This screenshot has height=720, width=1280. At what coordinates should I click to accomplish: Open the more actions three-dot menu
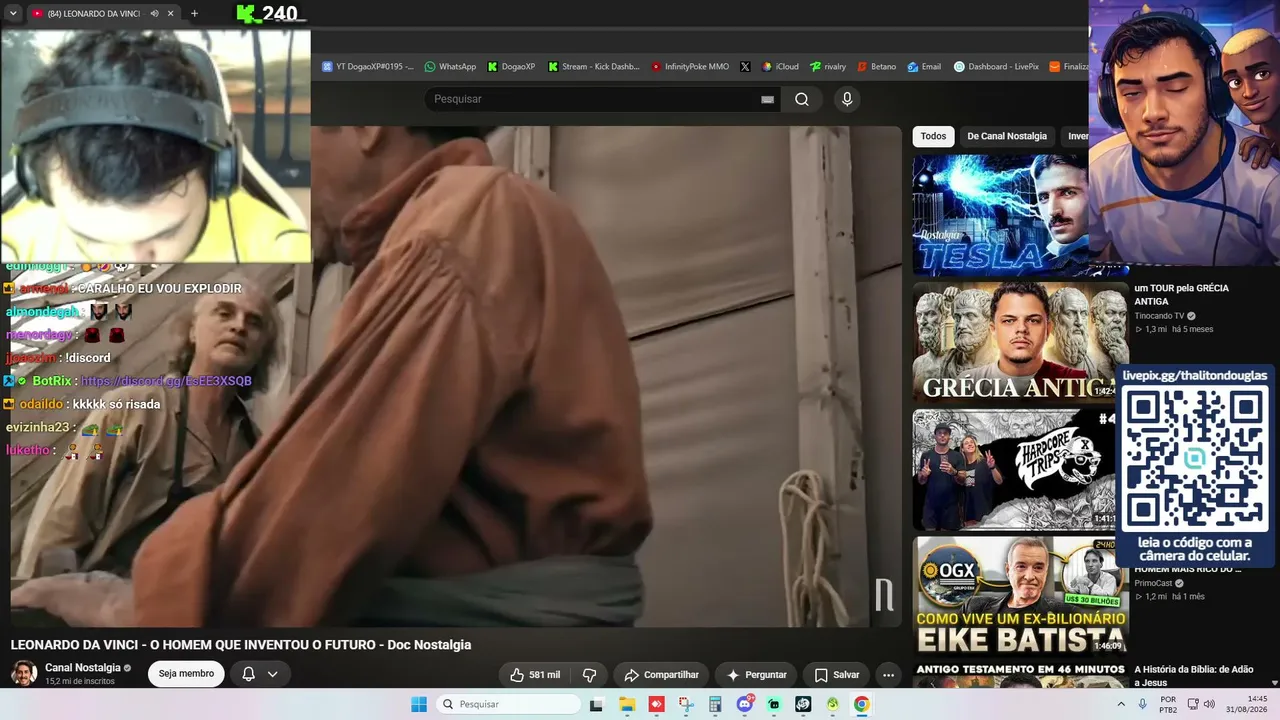point(888,675)
